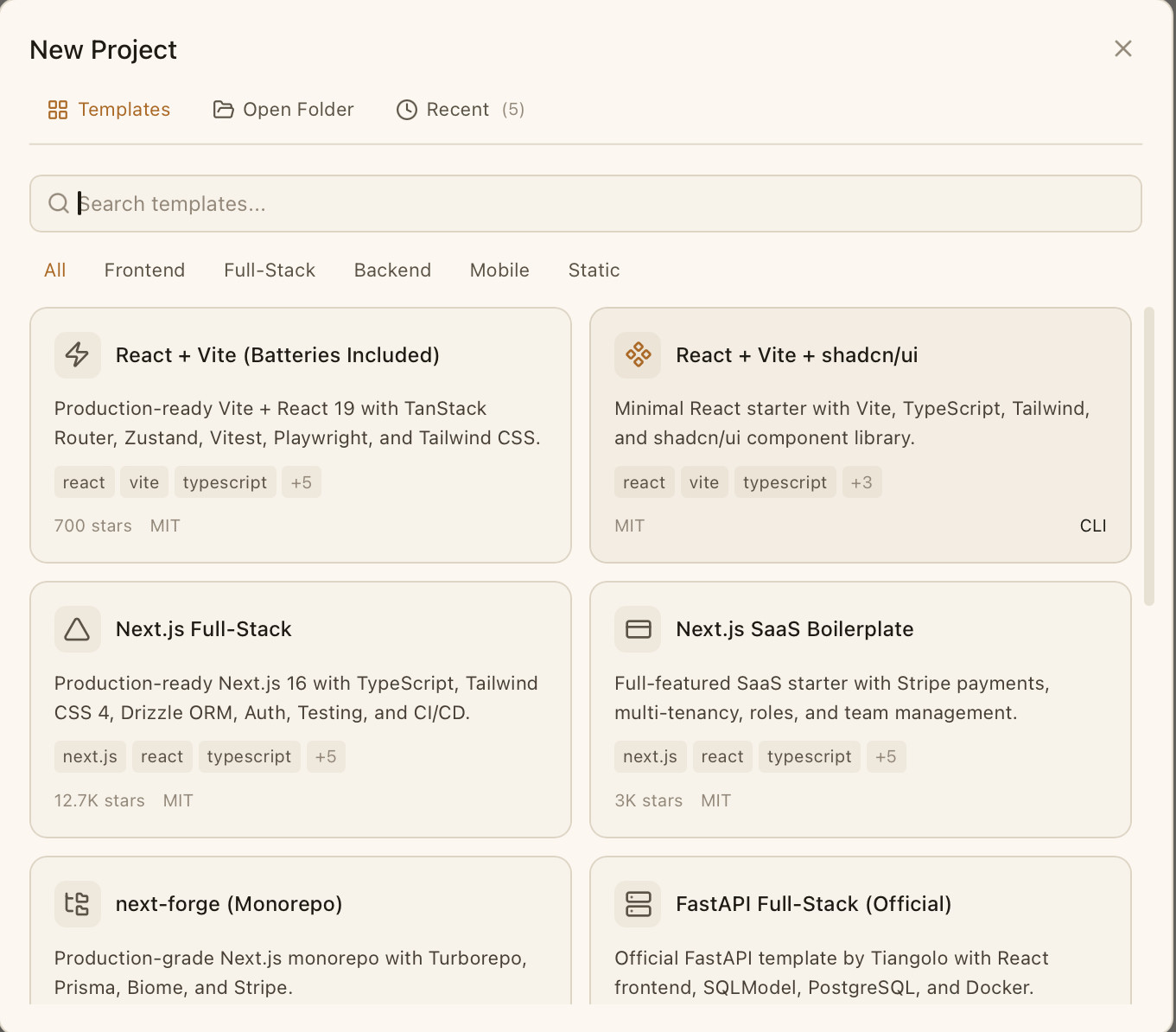Click the branching icon on next-forge card
The width and height of the screenshot is (1176, 1032).
77,903
